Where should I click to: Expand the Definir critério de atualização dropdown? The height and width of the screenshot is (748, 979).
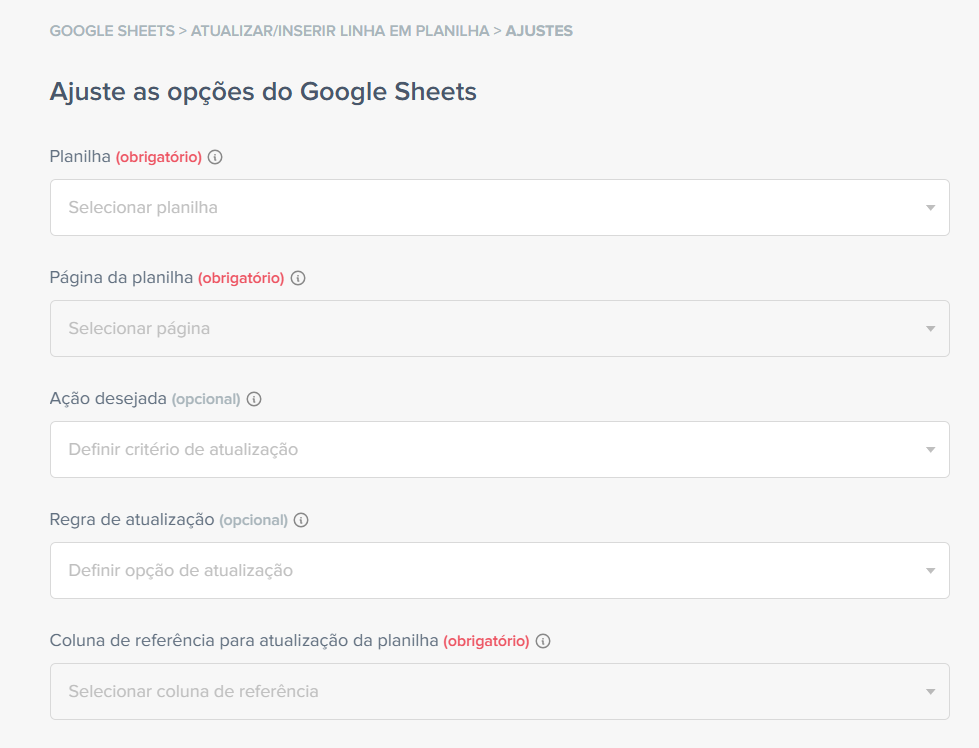click(x=499, y=450)
